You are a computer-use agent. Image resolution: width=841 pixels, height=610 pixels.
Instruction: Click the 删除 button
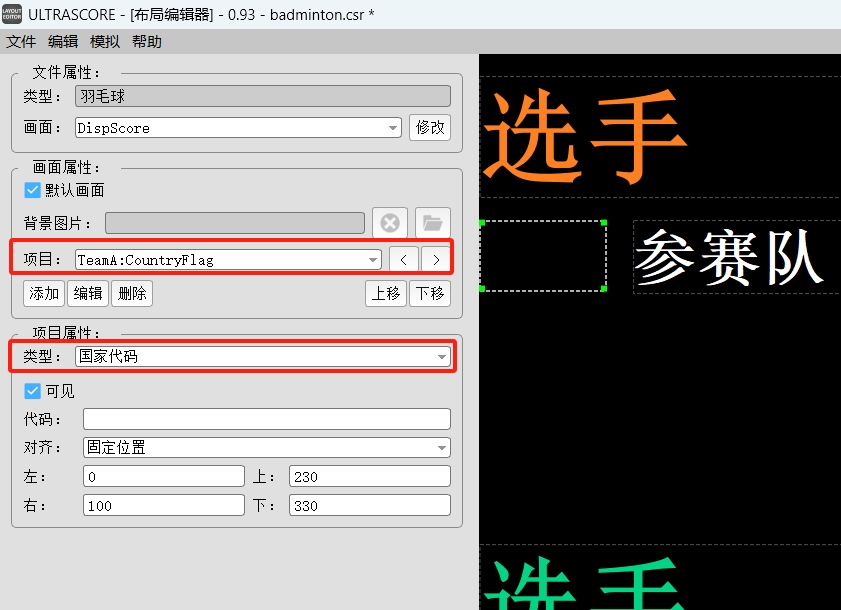tap(132, 293)
